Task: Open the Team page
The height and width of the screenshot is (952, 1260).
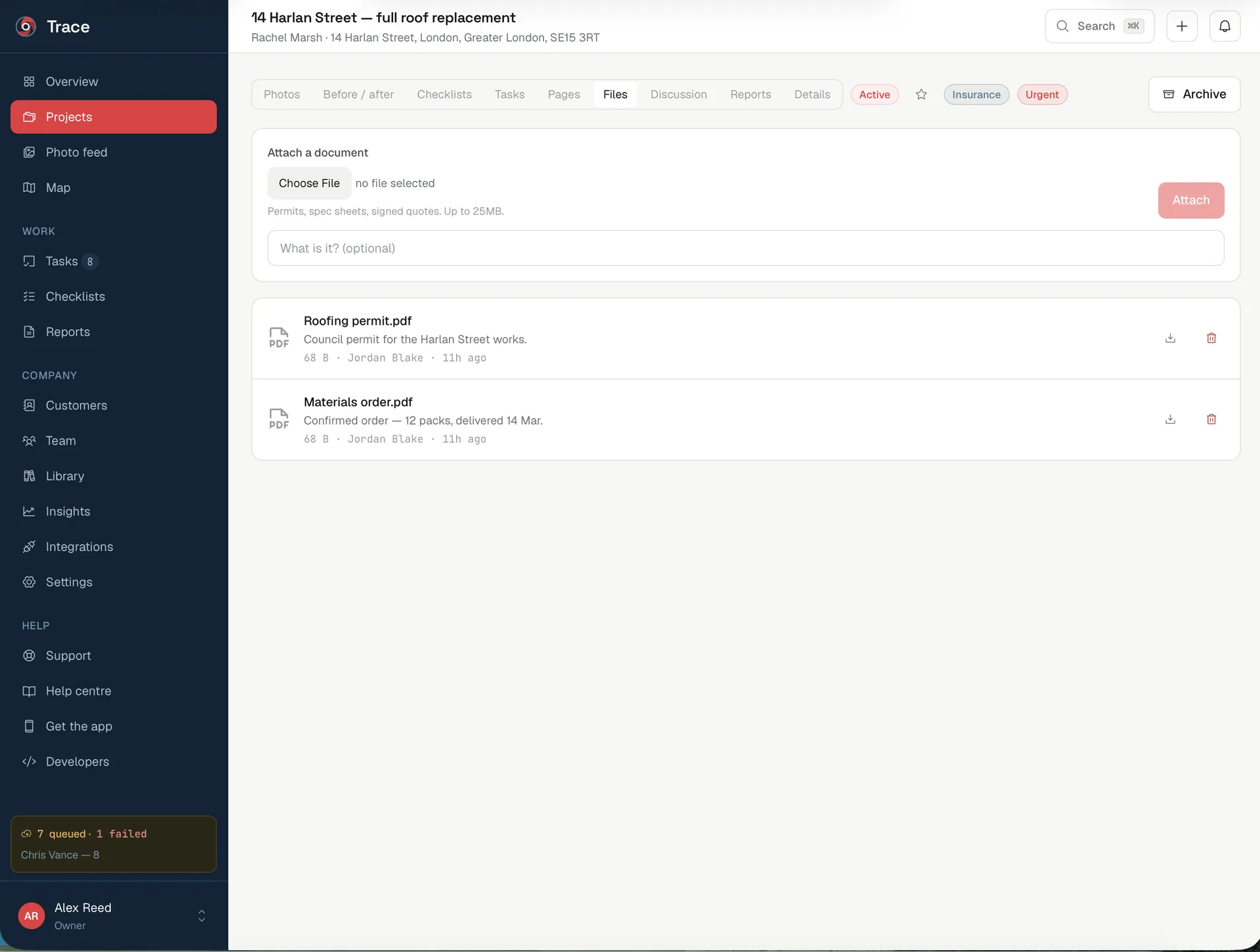Action: (114, 441)
